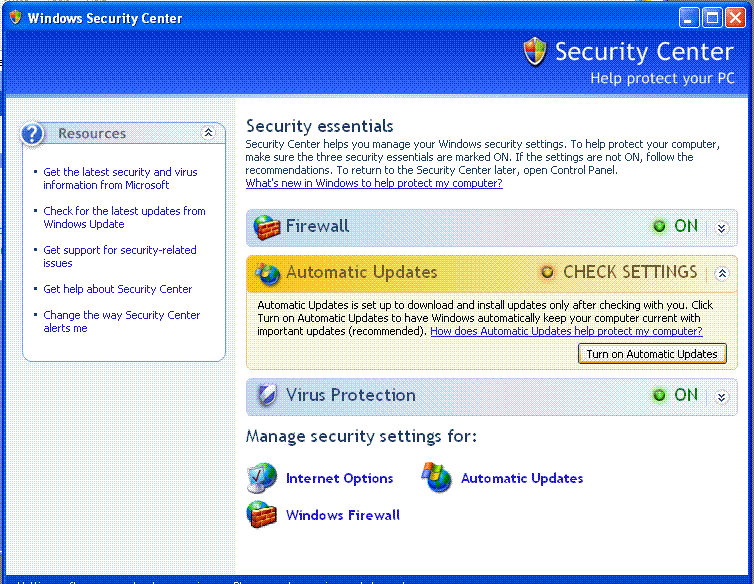
Task: Click the Firewall section heading text
Action: click(317, 226)
